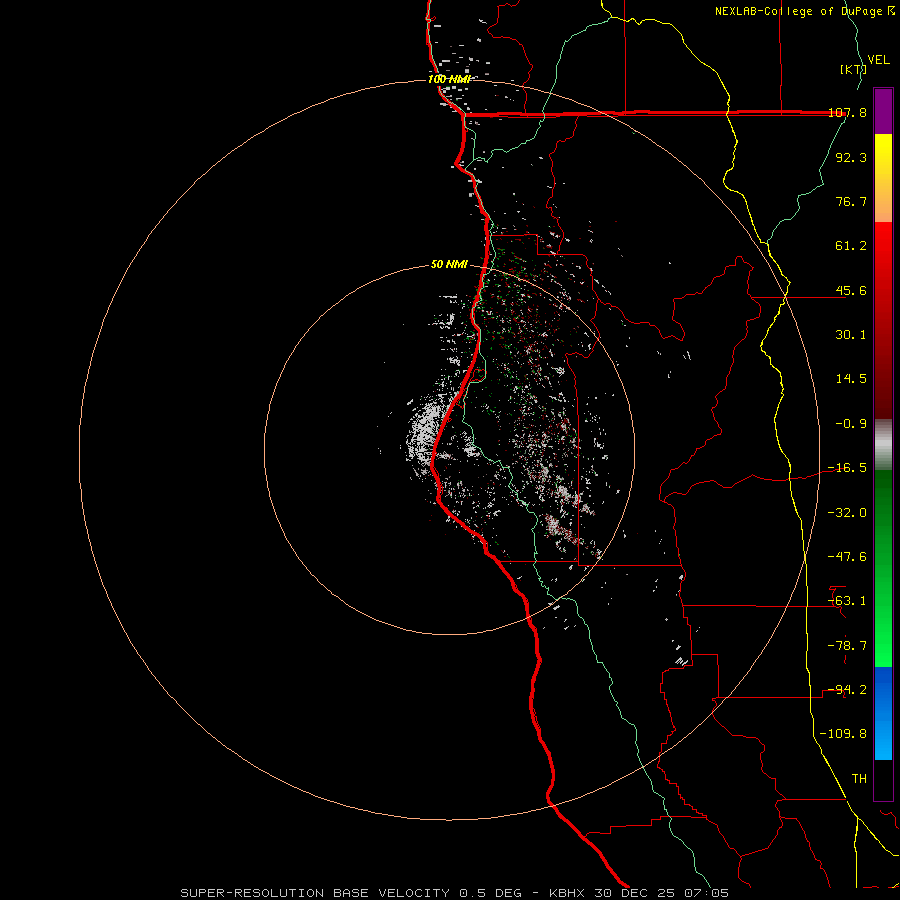Image resolution: width=900 pixels, height=900 pixels.
Task: Click the -63.1 velocity scale value
Action: pos(847,601)
